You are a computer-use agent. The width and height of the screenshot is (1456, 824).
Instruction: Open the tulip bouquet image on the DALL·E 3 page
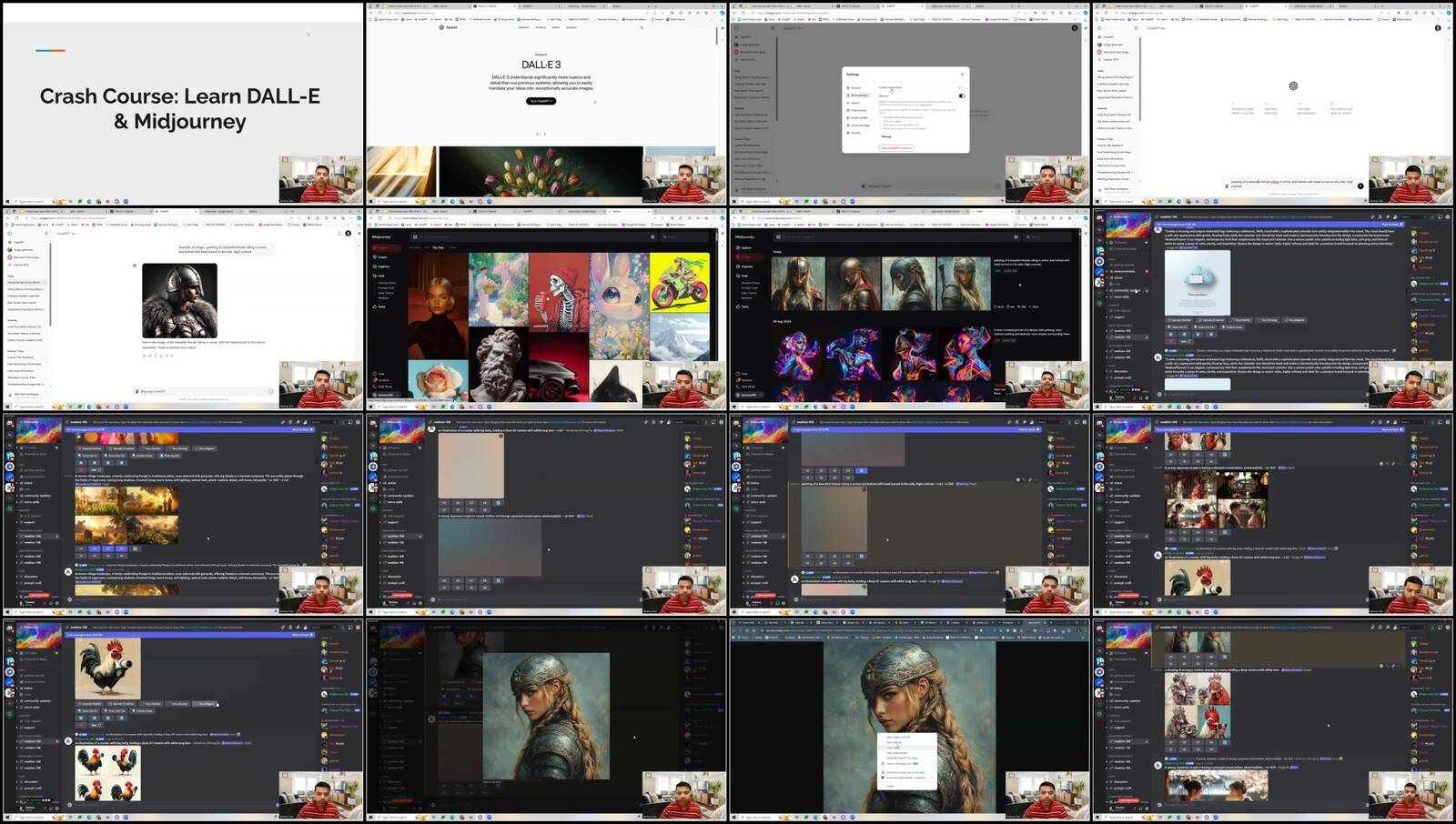pos(541,171)
